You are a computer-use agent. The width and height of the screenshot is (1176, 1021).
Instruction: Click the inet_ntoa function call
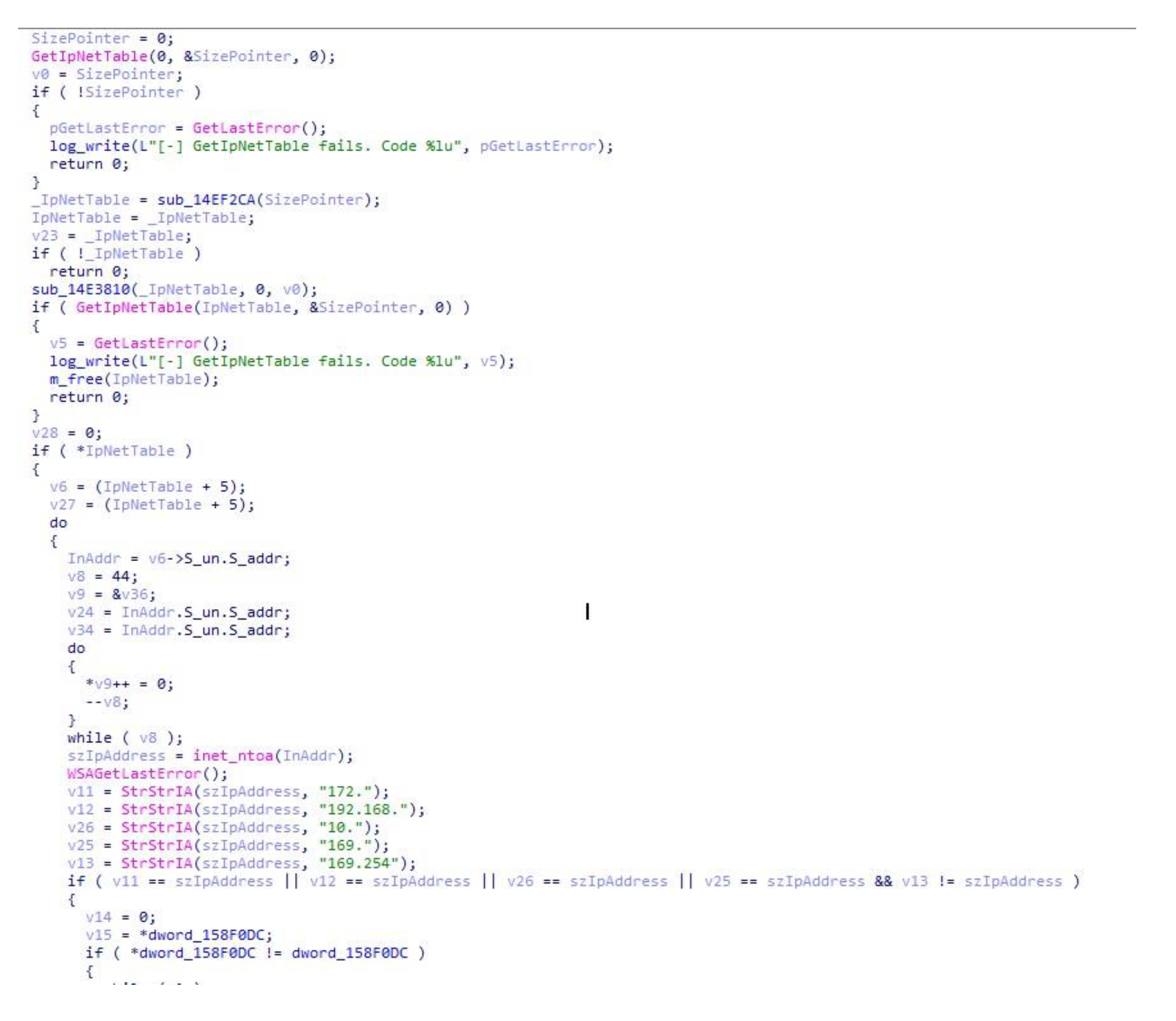coord(232,756)
